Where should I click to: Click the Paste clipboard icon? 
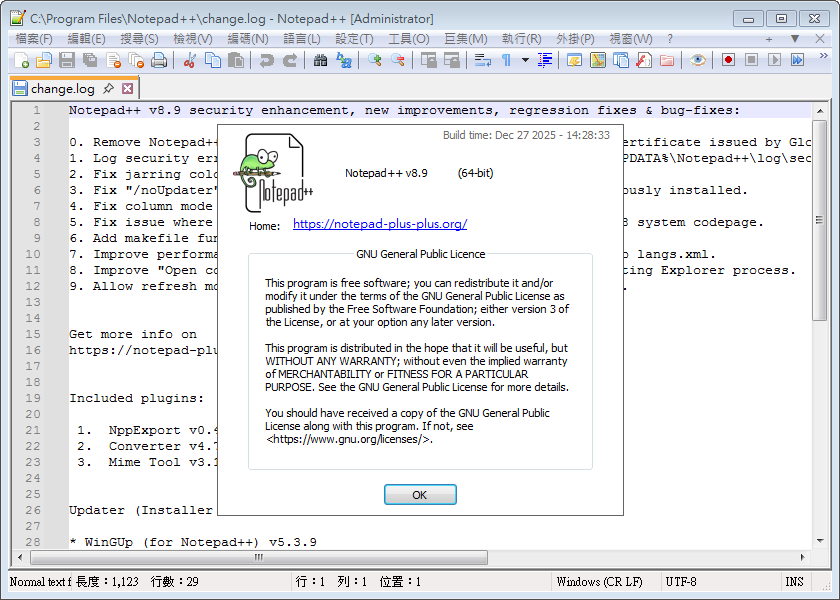tap(236, 60)
